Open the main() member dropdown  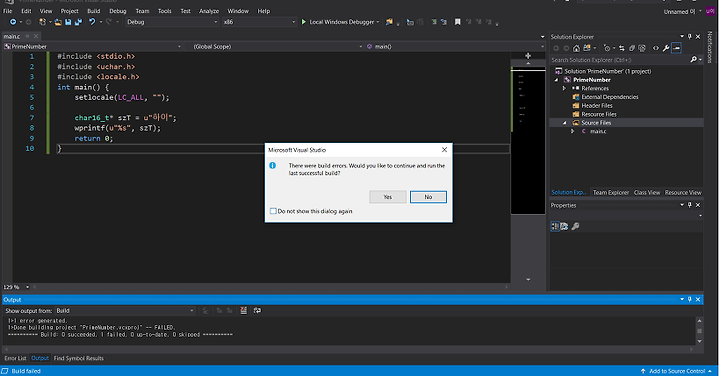456,46
